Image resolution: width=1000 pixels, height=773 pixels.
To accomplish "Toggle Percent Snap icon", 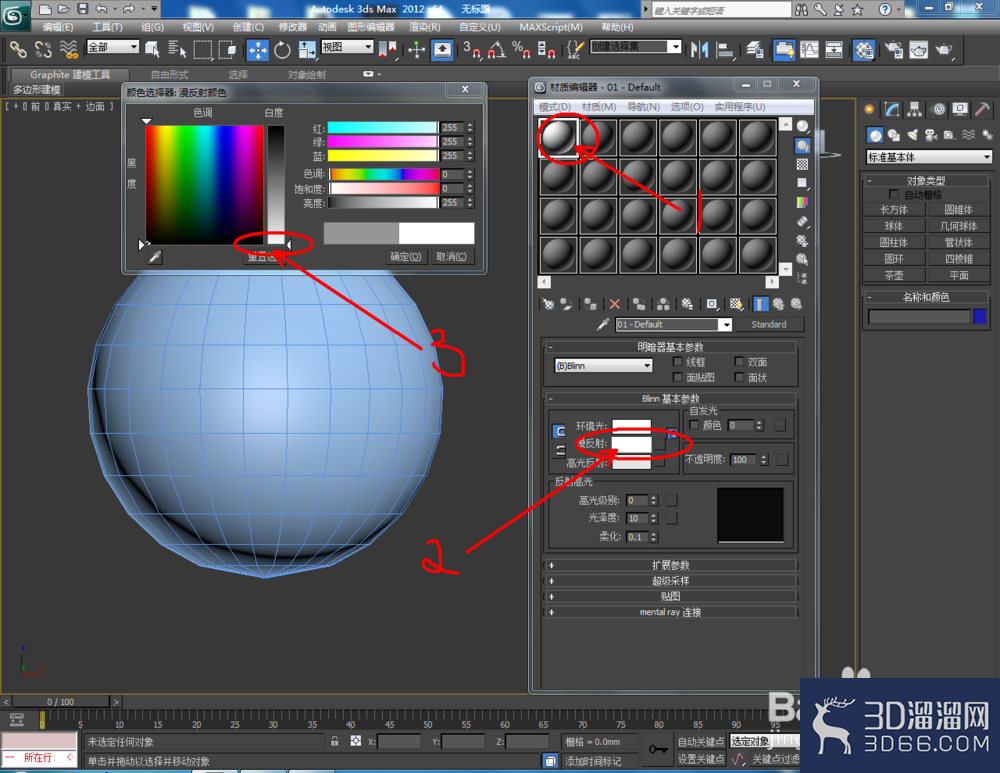I will pos(521,50).
